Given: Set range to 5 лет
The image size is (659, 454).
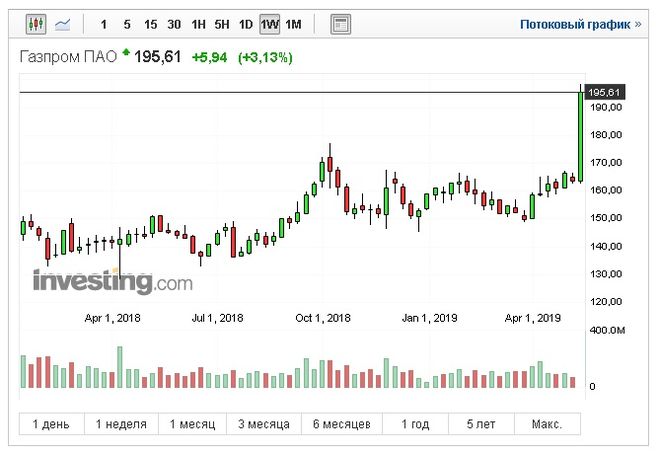Looking at the screenshot, I should coord(481,424).
